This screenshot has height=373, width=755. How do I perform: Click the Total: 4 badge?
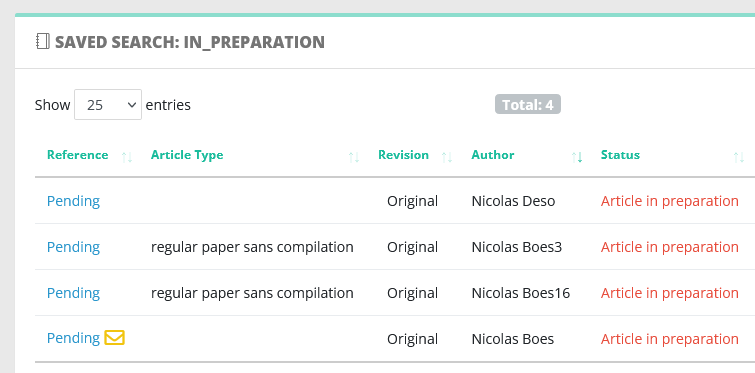528,104
